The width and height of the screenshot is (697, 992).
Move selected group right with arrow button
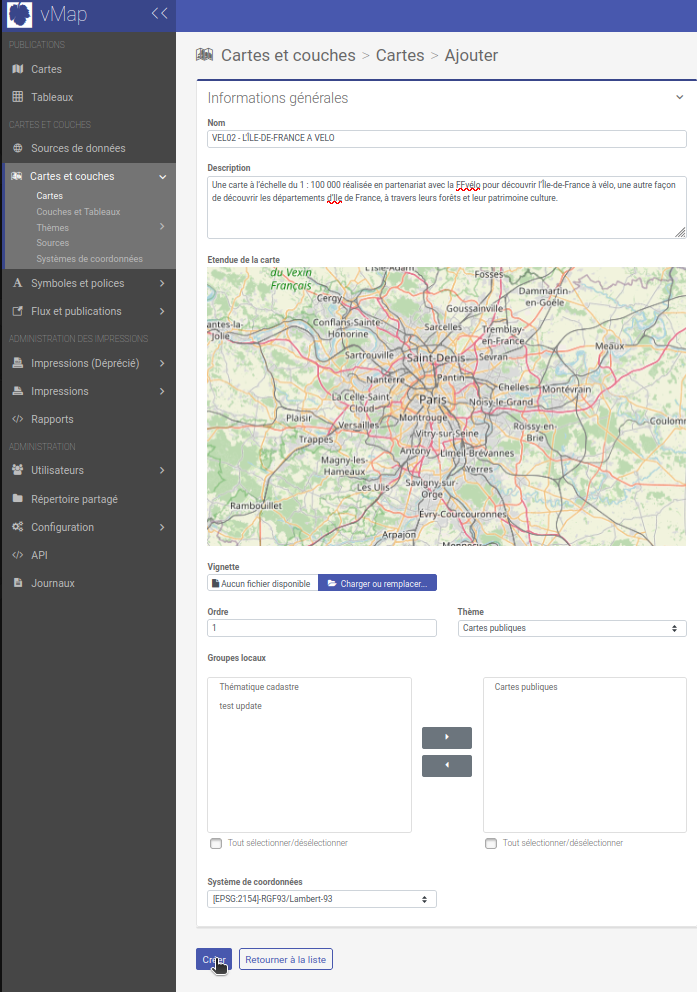[x=446, y=738]
